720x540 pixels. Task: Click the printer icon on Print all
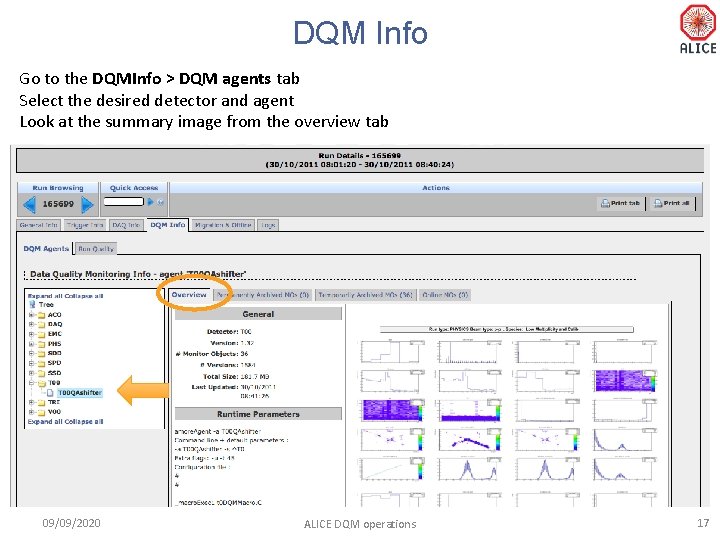point(658,203)
